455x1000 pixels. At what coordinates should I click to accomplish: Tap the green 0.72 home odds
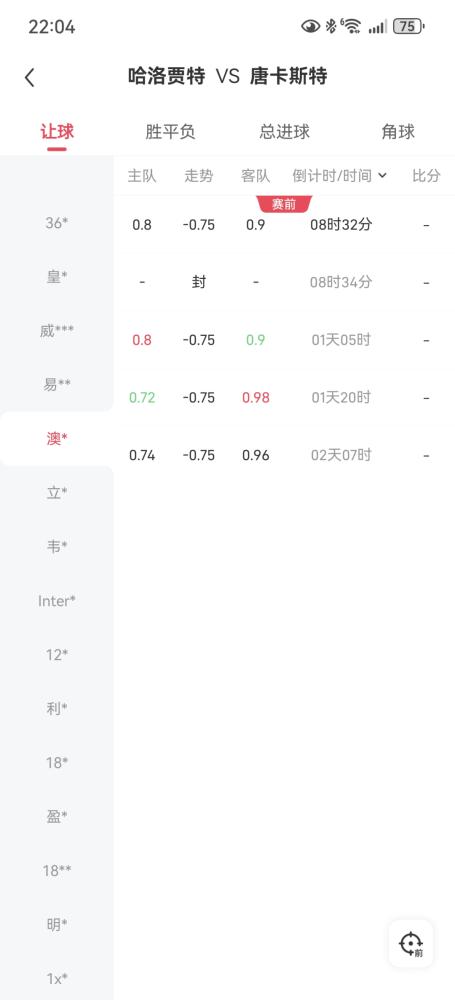click(x=142, y=397)
